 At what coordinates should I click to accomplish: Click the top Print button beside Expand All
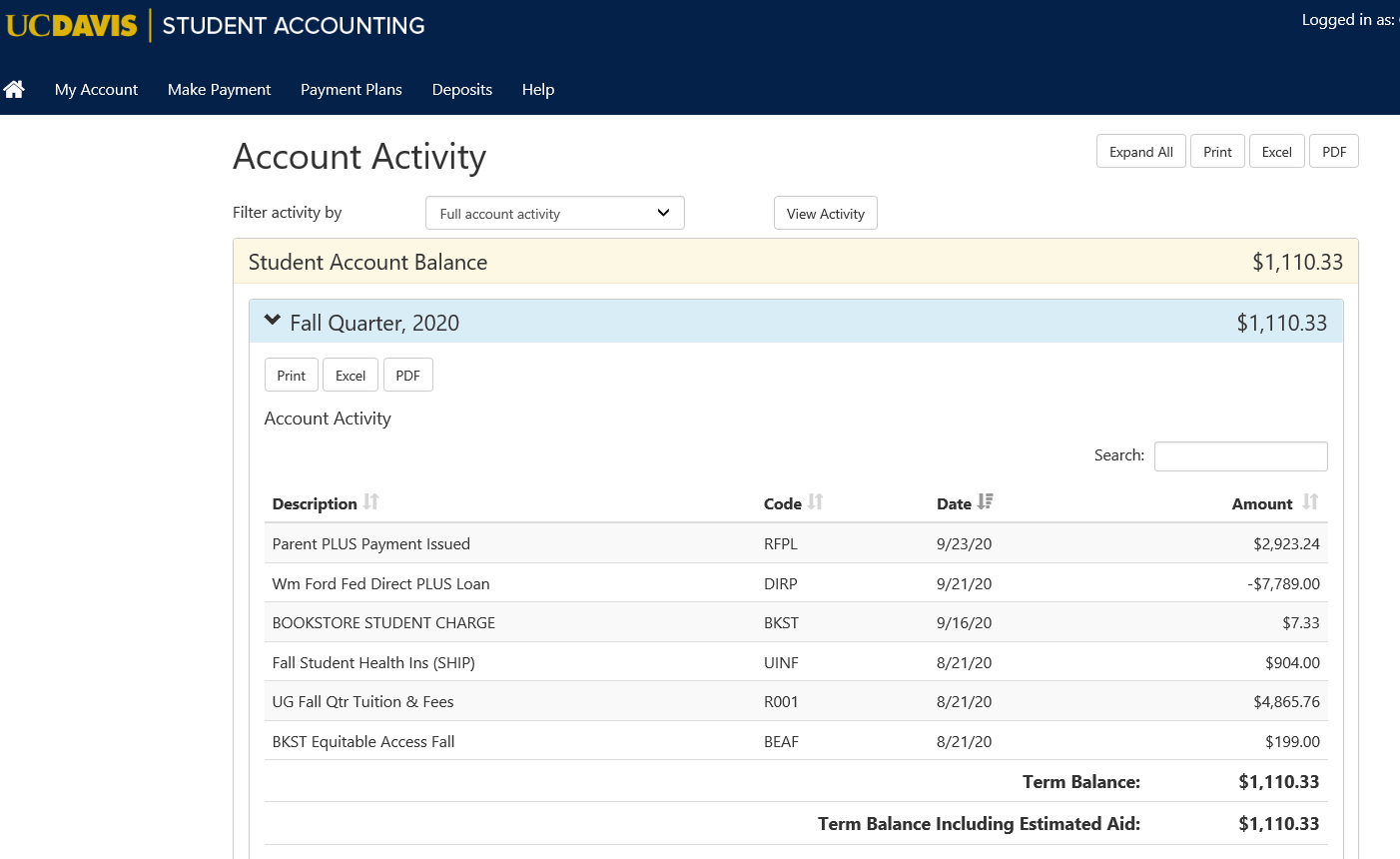[1217, 152]
